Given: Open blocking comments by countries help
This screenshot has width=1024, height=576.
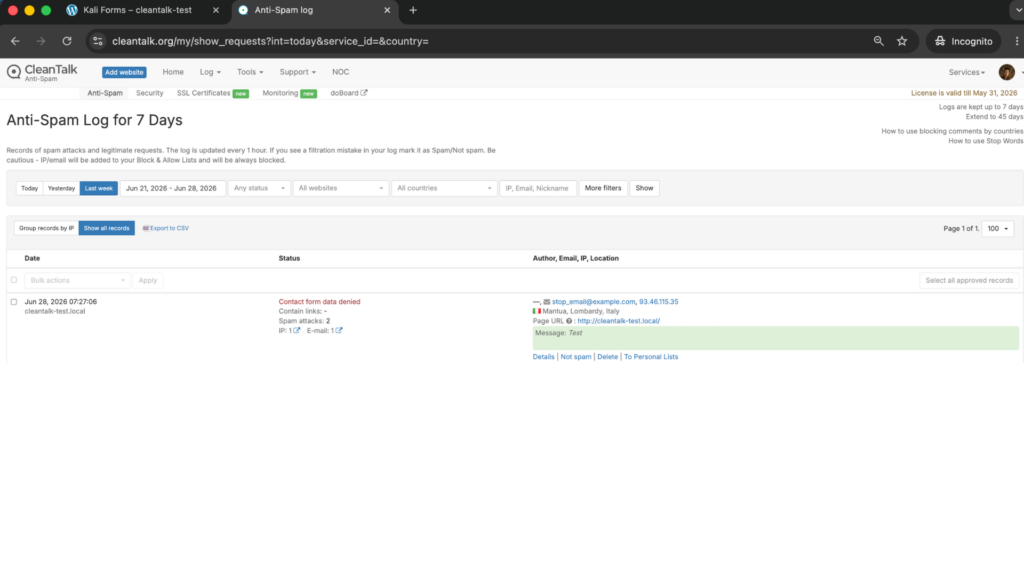Looking at the screenshot, I should coord(952,131).
